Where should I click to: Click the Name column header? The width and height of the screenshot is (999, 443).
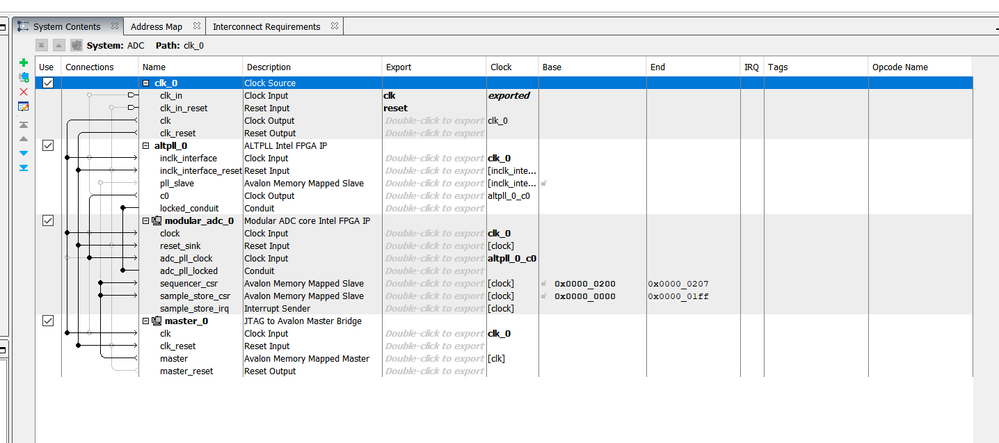point(190,67)
